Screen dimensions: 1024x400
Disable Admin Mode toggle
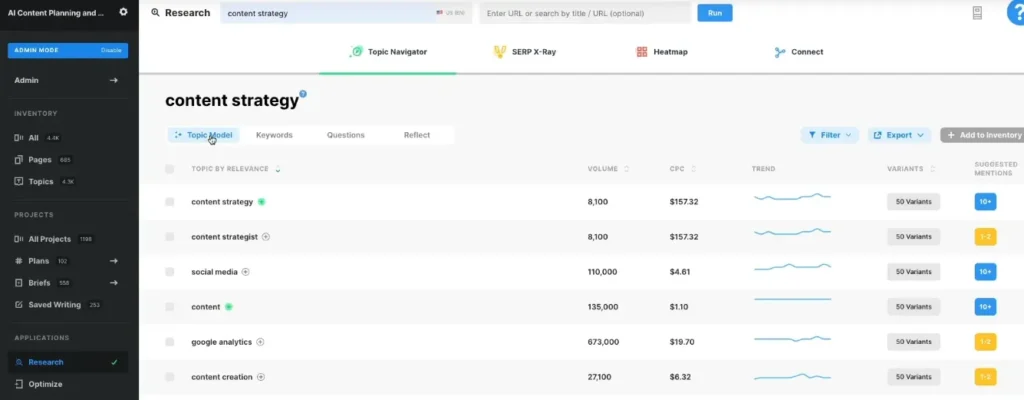point(111,50)
